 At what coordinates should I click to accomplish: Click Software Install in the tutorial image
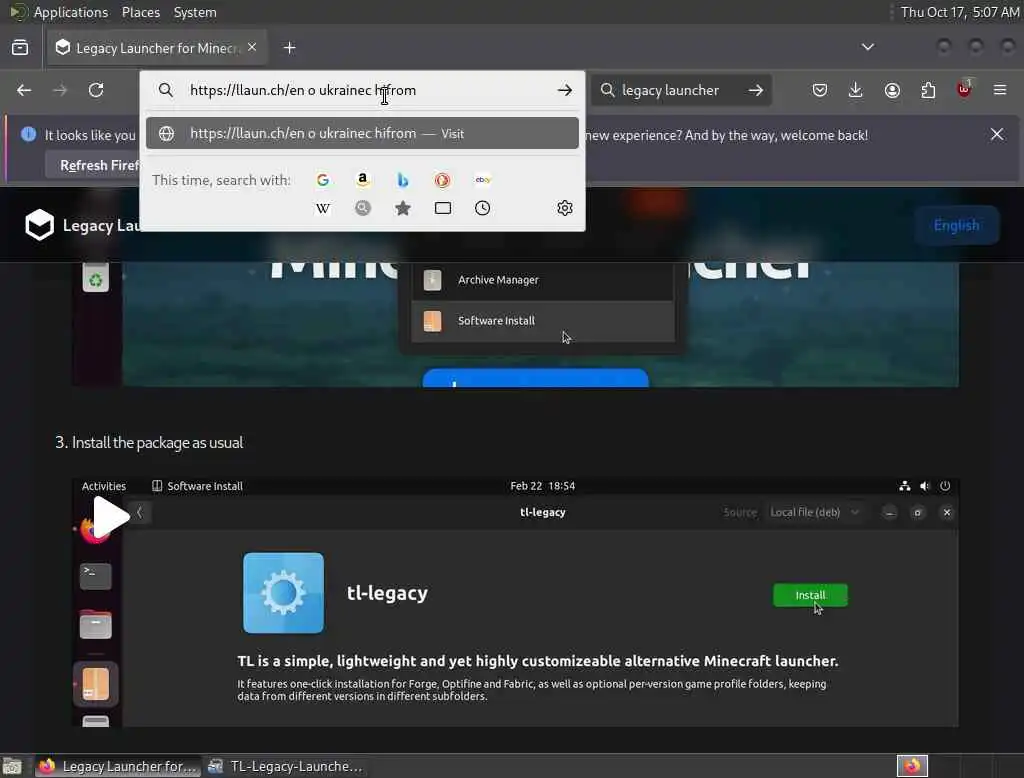click(543, 321)
